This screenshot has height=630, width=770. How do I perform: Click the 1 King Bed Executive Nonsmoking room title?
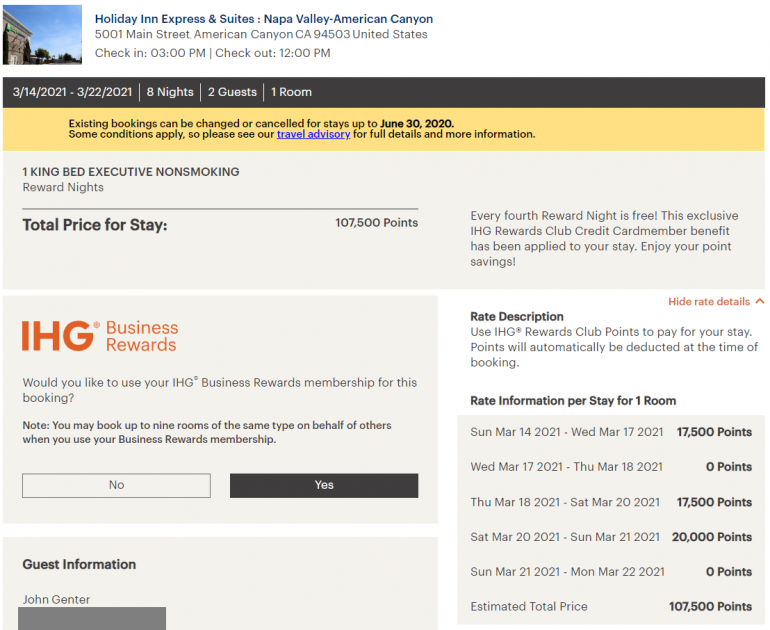click(x=131, y=172)
